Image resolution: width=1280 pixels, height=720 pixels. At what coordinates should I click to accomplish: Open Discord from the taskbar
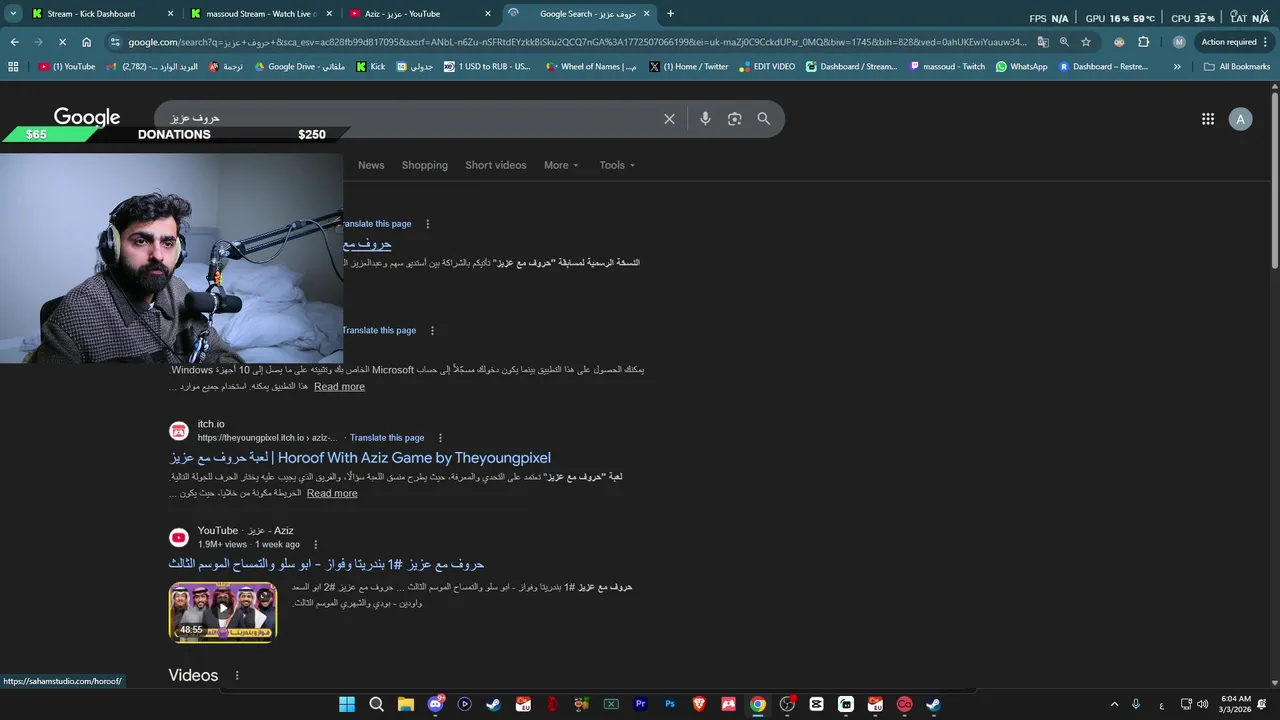point(435,704)
